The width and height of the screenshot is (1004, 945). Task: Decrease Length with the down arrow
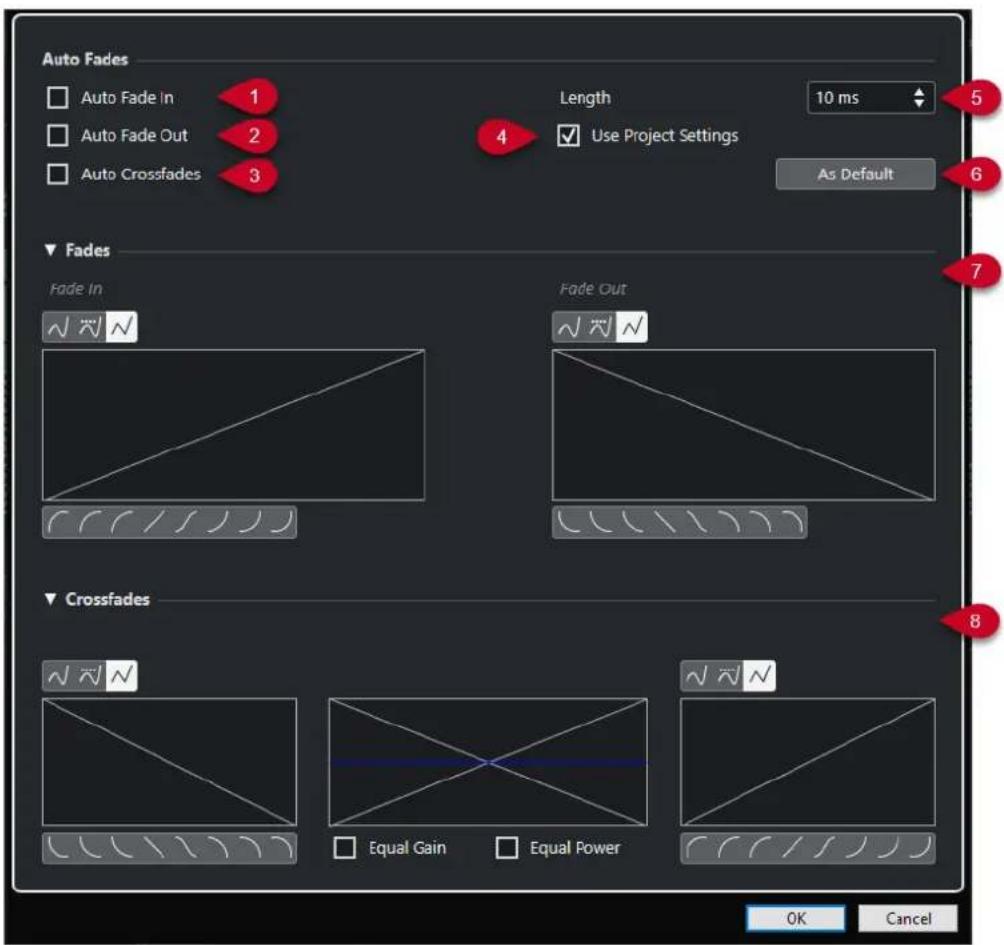[919, 104]
